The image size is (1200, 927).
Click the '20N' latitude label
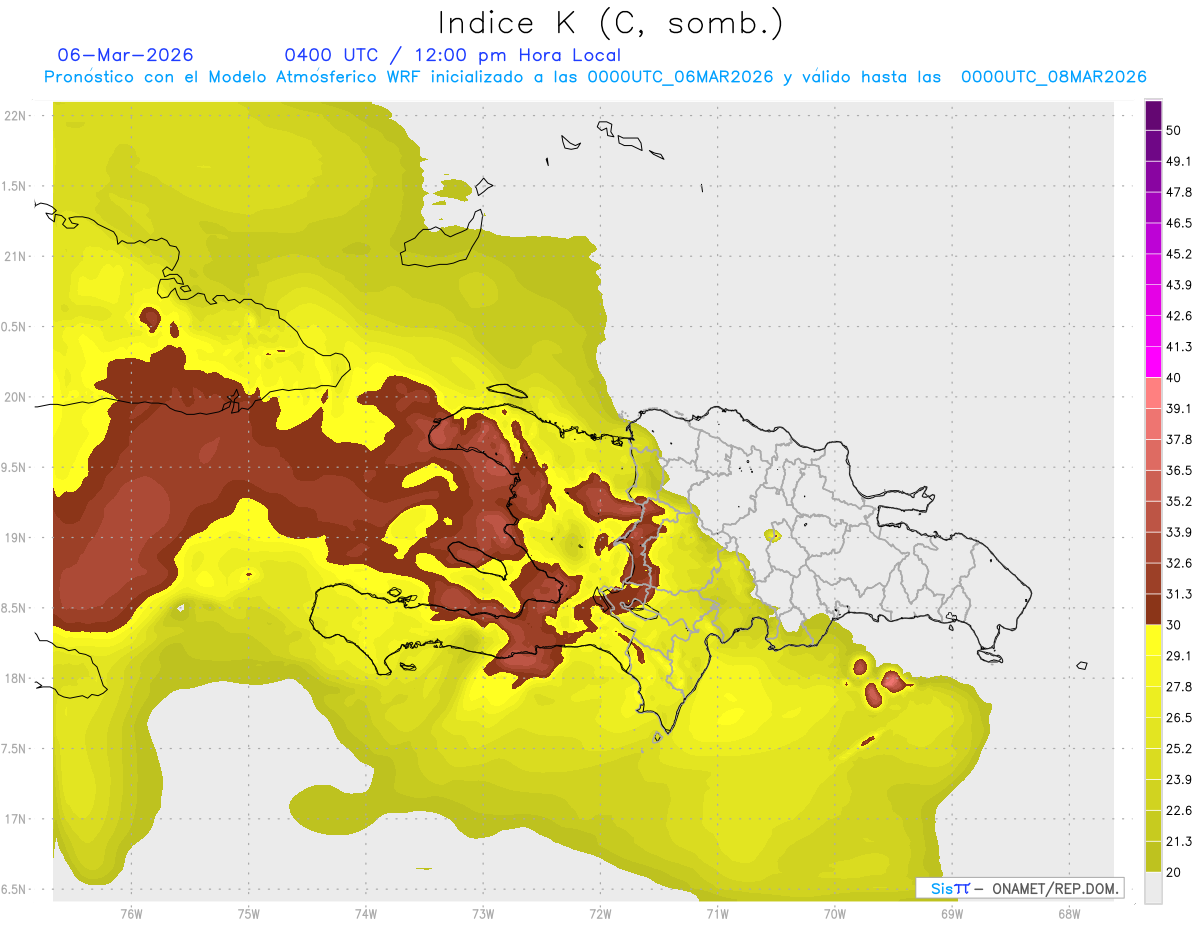click(x=17, y=397)
